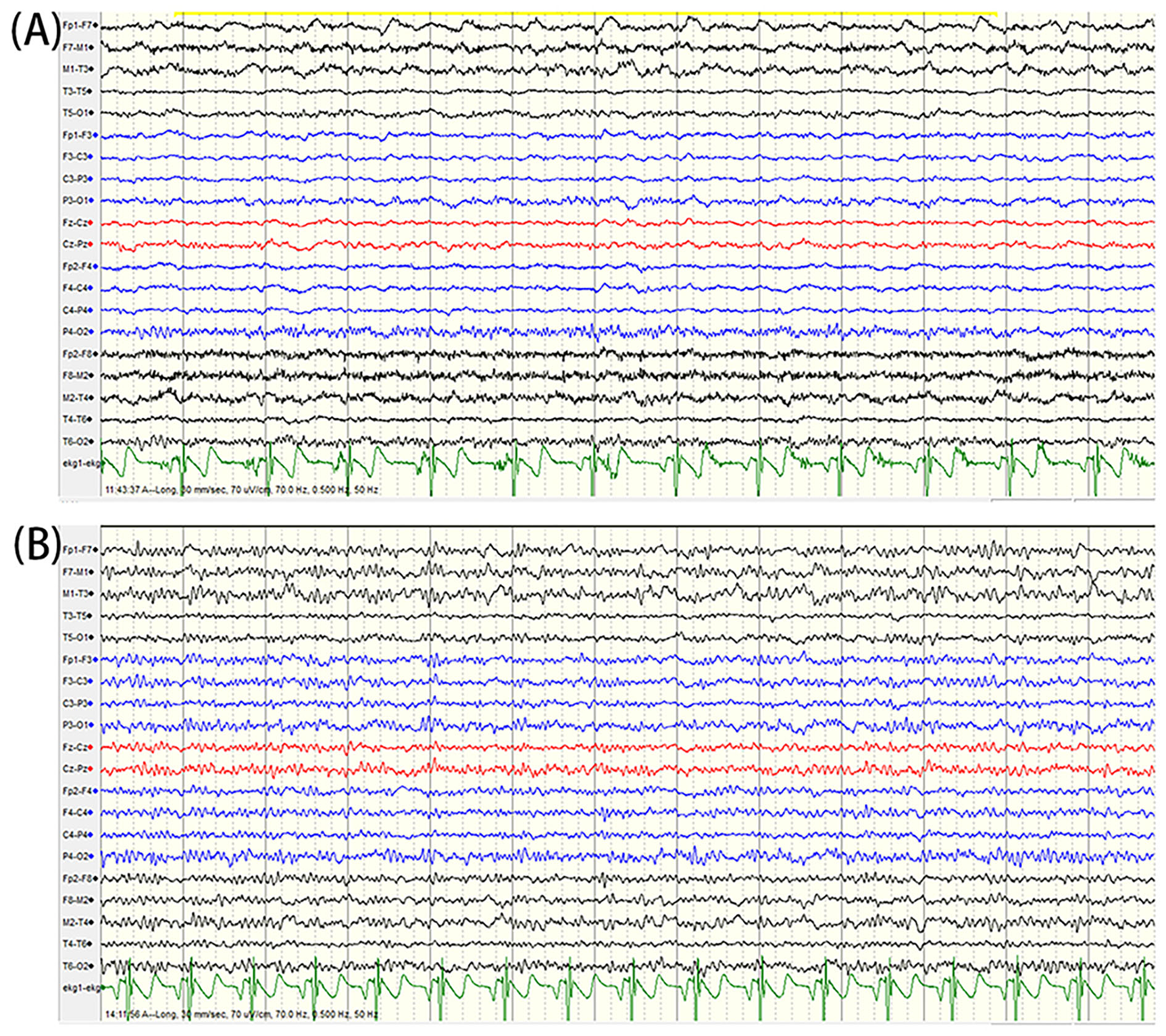Click the T5-O1 channel label in panel B
1166x1036 pixels.
tap(75, 638)
